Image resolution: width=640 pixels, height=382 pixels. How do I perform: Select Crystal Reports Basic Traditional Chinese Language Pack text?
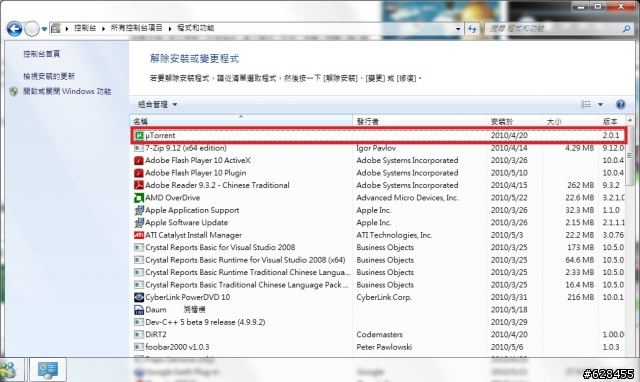(x=247, y=285)
